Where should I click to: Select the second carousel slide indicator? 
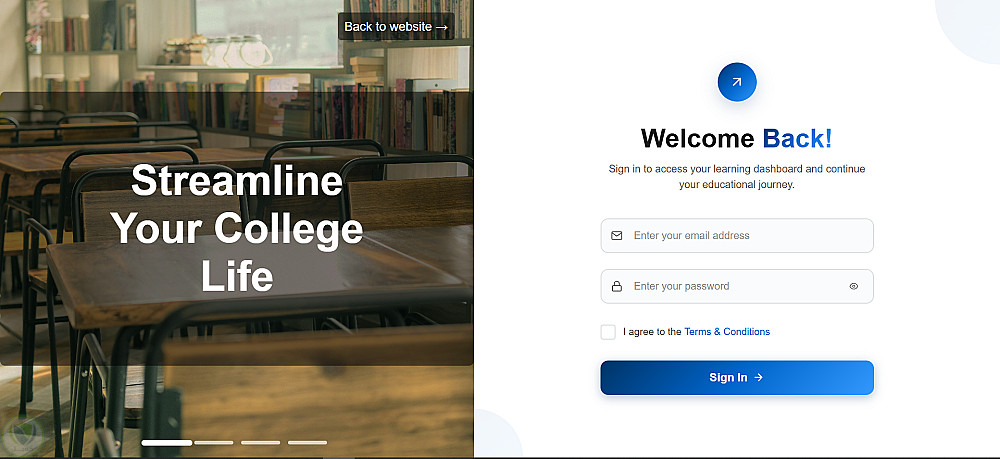(214, 442)
